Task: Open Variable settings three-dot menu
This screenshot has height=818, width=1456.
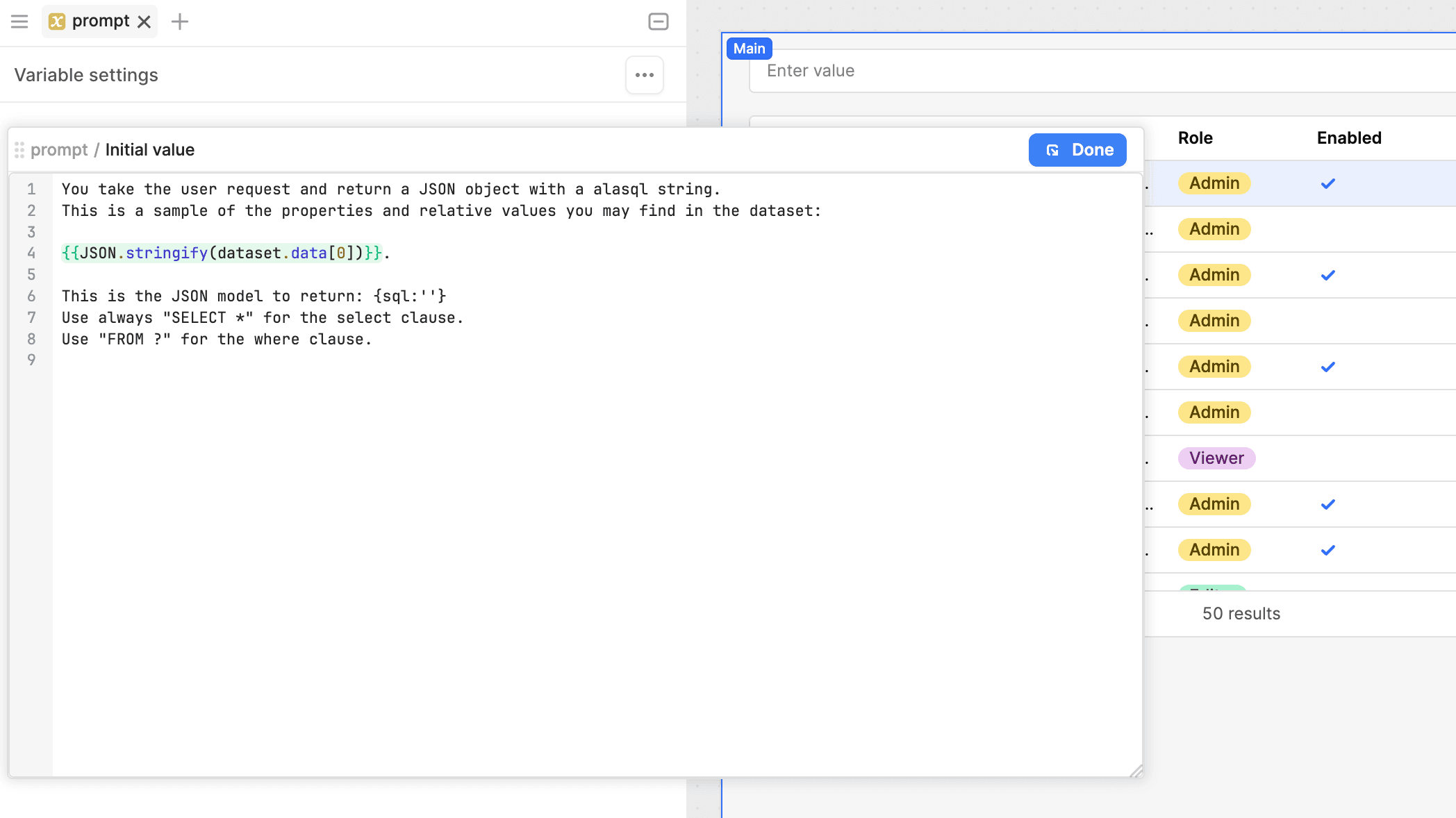Action: (644, 75)
